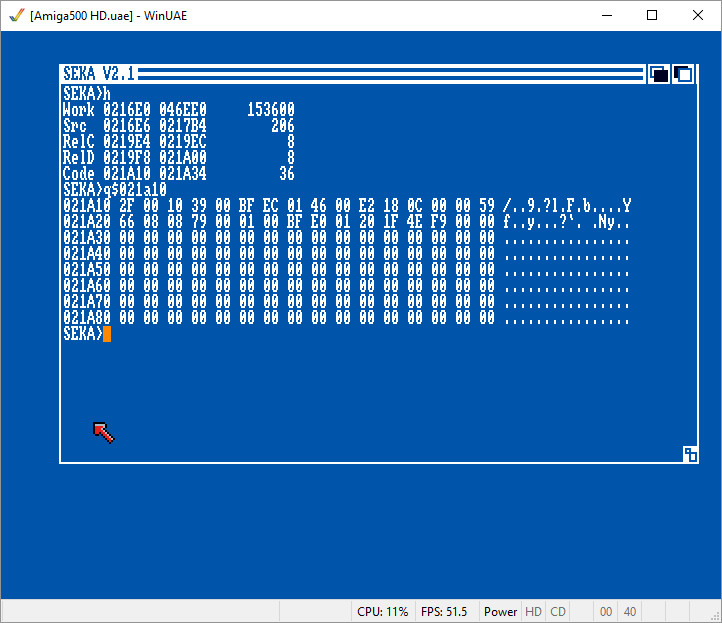Click the Code end address 021A34
The height and width of the screenshot is (623, 722).
[x=183, y=174]
